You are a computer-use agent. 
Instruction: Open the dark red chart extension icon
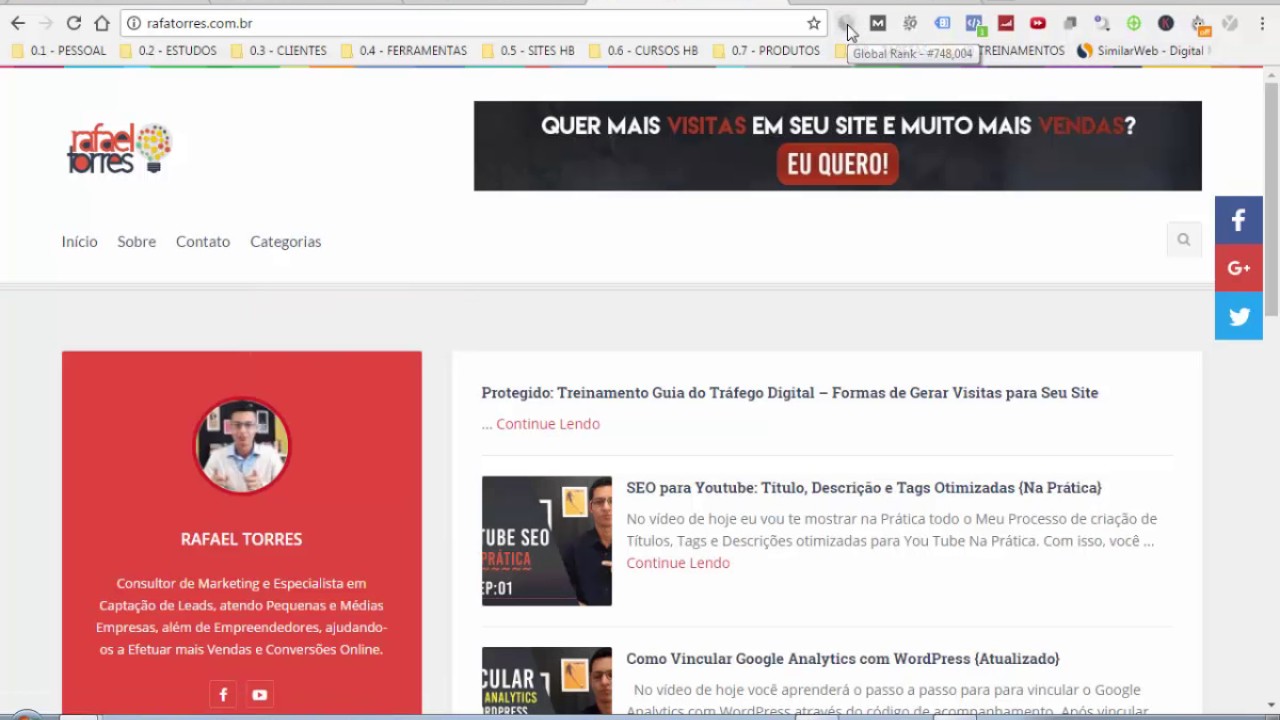pos(1006,23)
